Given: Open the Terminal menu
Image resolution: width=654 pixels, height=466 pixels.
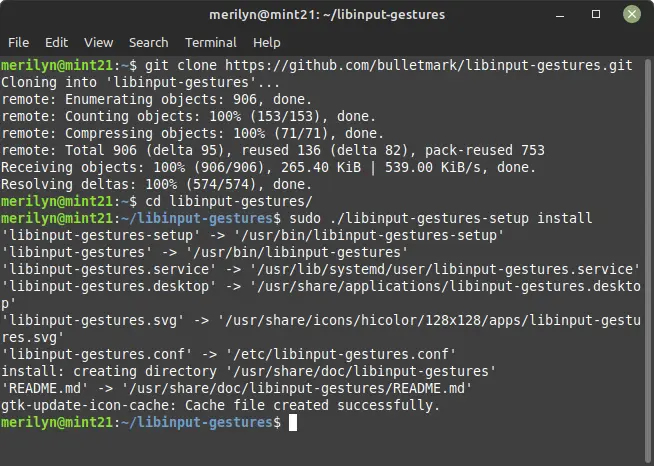Looking at the screenshot, I should pos(211,43).
